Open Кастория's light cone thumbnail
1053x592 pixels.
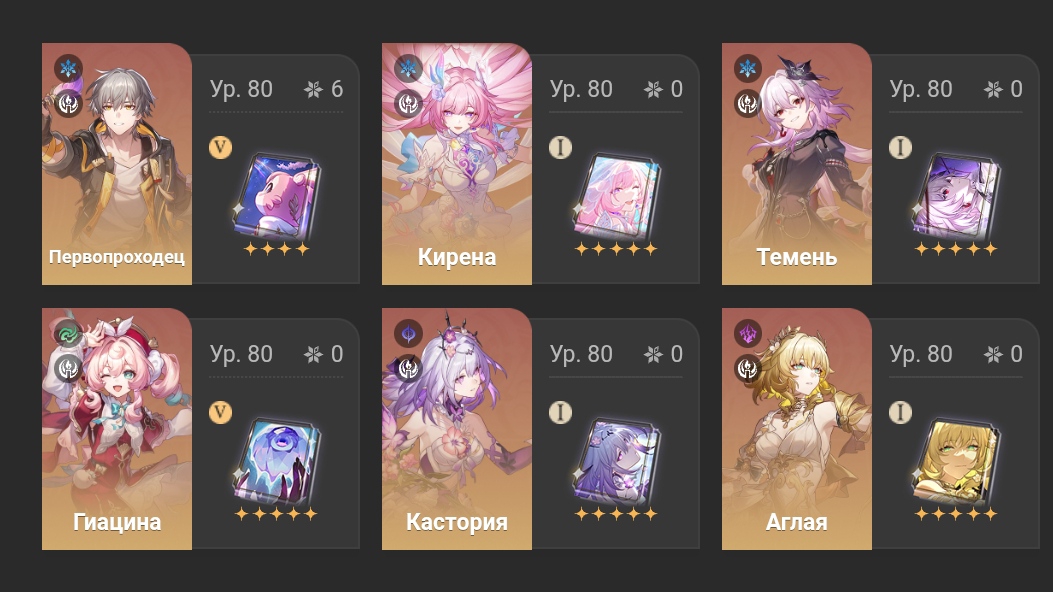(616, 461)
